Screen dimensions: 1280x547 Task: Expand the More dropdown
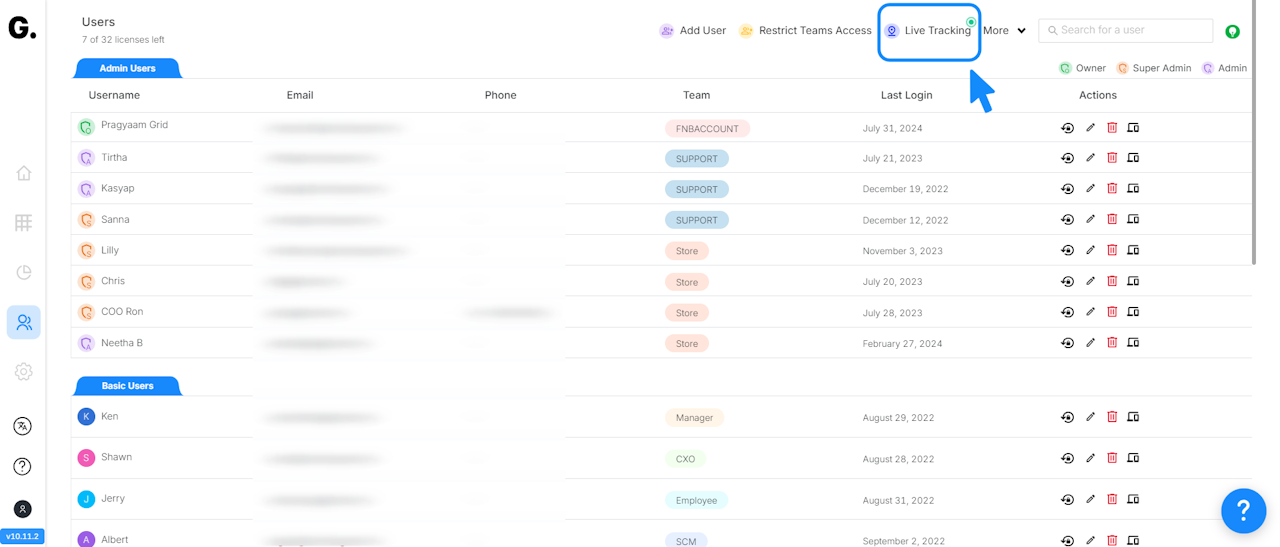1004,31
